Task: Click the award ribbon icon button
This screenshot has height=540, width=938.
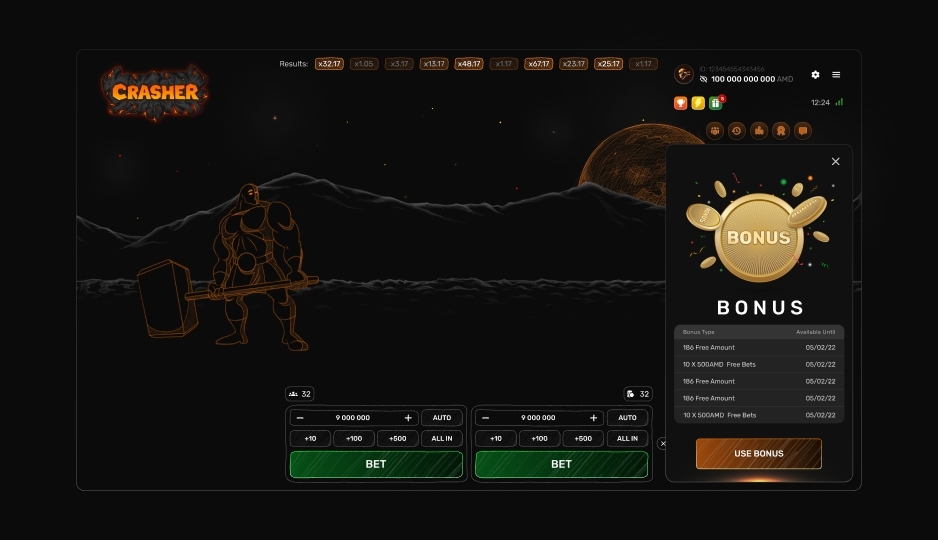Action: click(780, 130)
